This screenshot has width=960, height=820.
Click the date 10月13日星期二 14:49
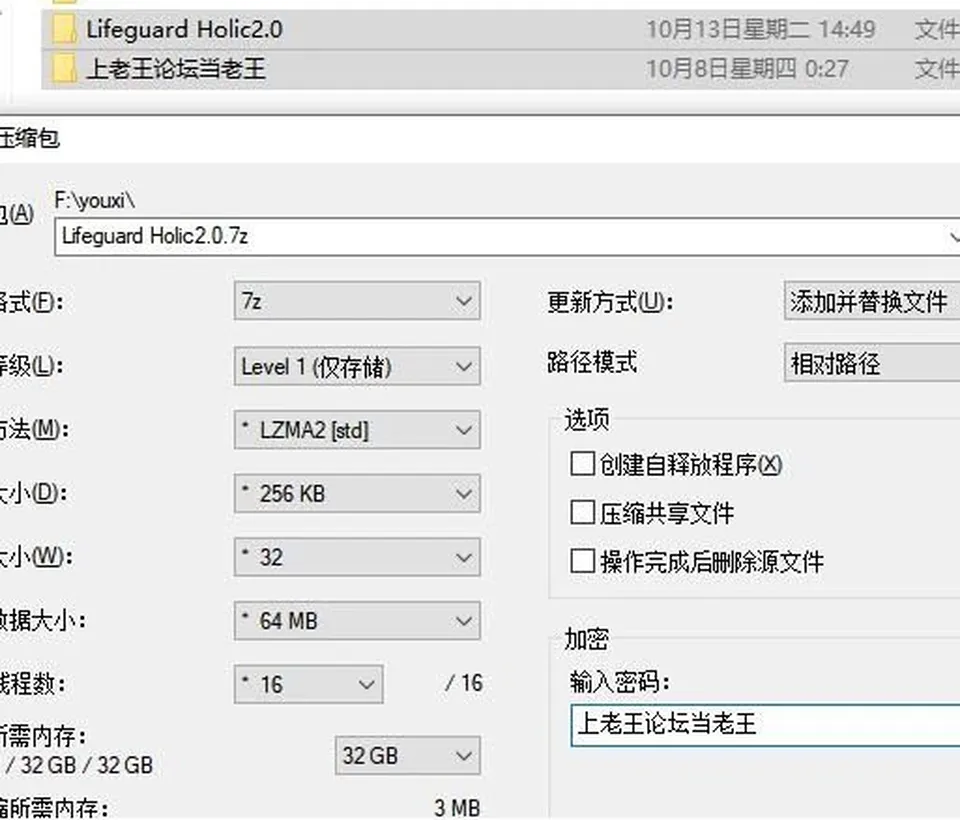pyautogui.click(x=761, y=29)
